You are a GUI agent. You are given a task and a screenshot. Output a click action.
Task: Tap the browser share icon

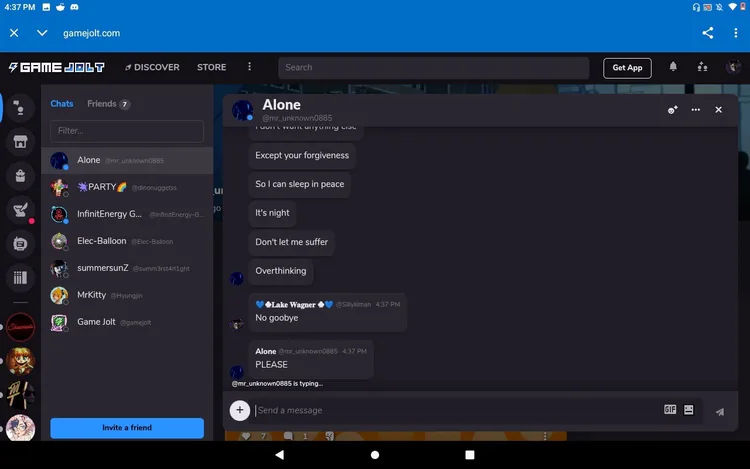coord(707,33)
